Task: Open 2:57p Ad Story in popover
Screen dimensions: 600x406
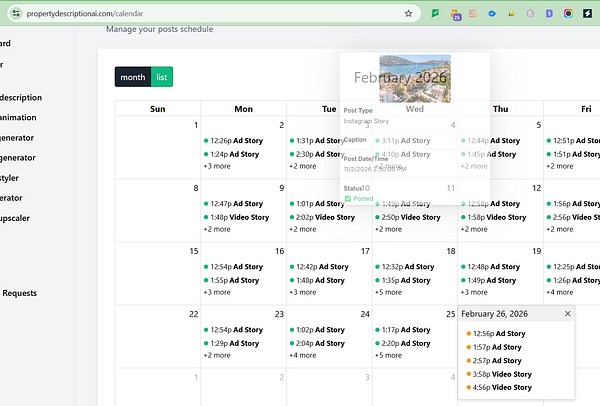Action: 494,360
